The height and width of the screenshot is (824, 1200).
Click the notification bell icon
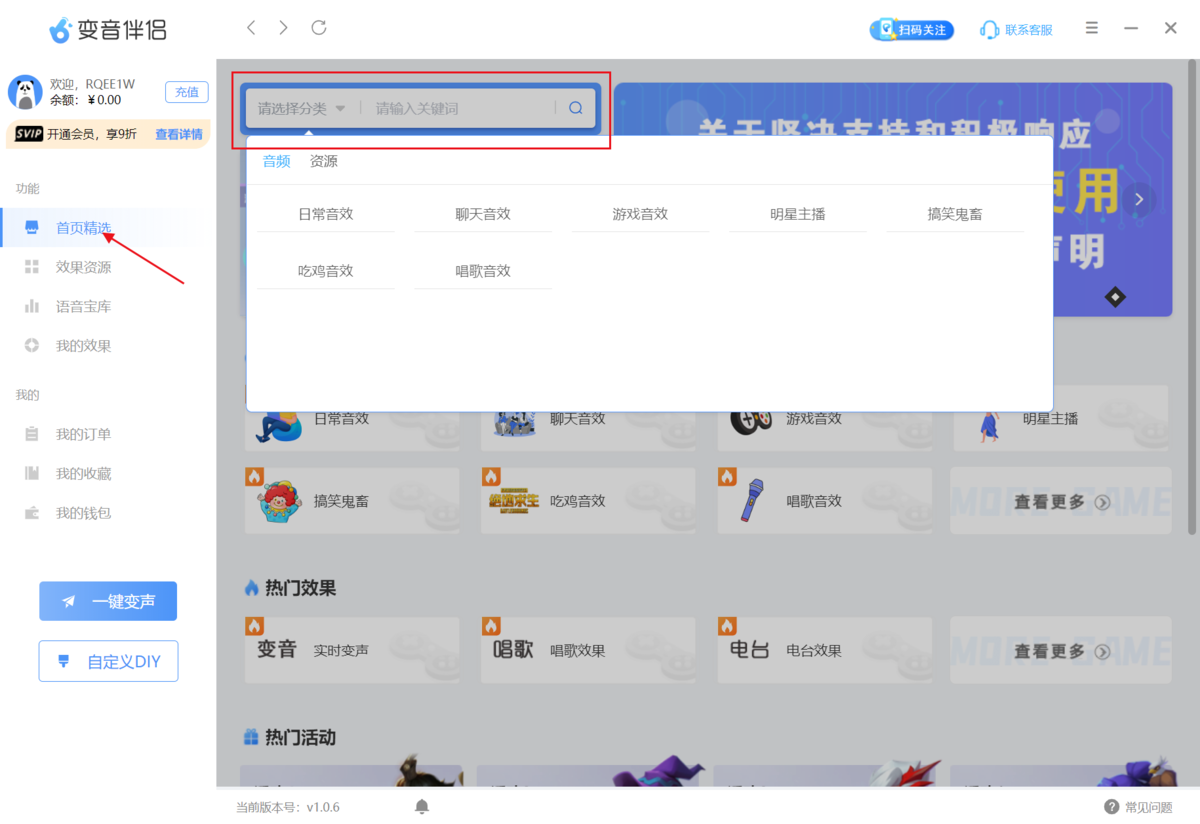coord(422,806)
